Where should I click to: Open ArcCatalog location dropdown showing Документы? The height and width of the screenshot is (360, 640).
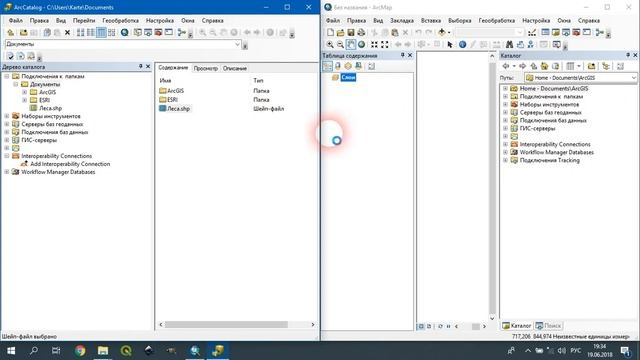(238, 44)
